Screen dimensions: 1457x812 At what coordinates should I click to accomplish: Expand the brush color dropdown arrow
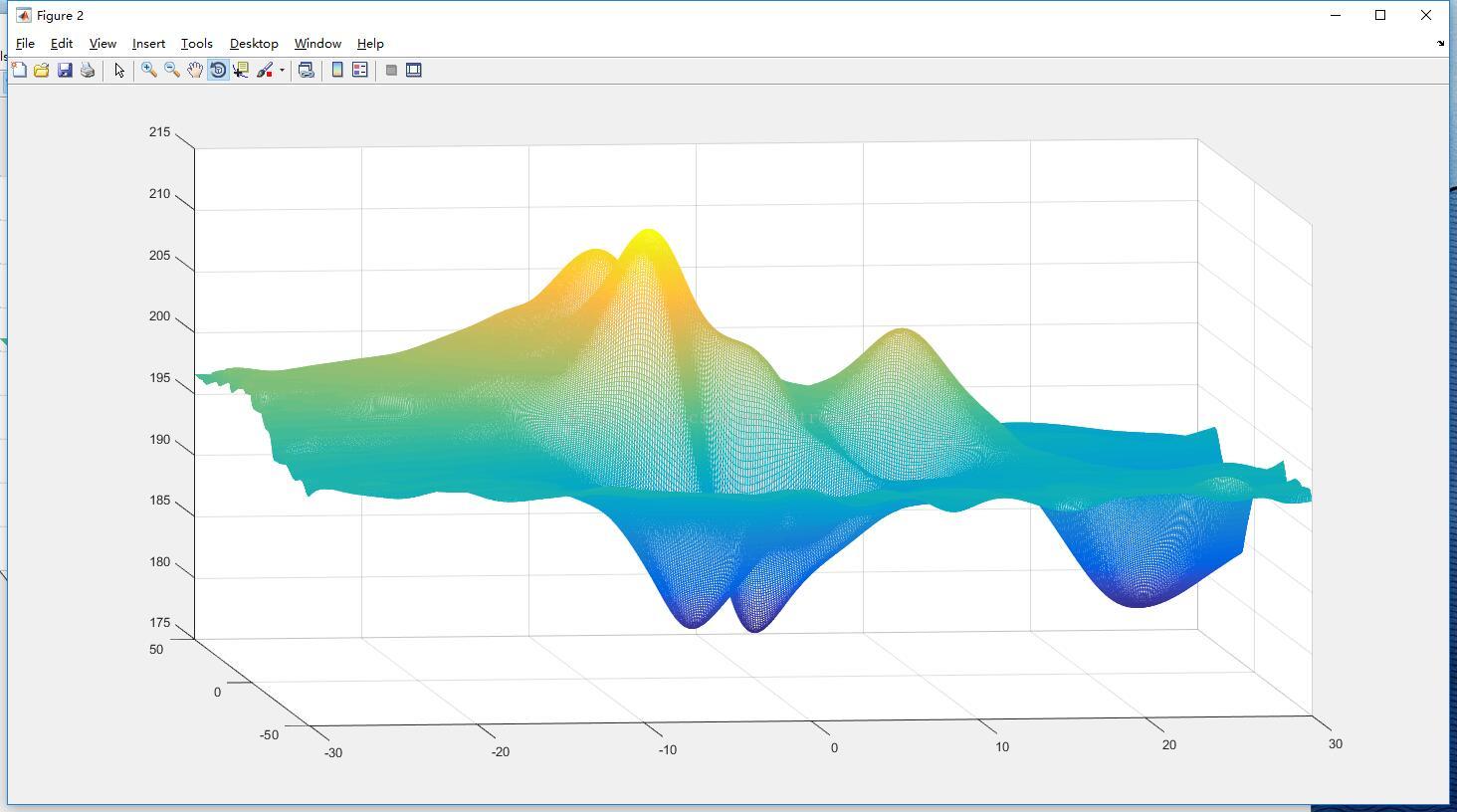282,70
